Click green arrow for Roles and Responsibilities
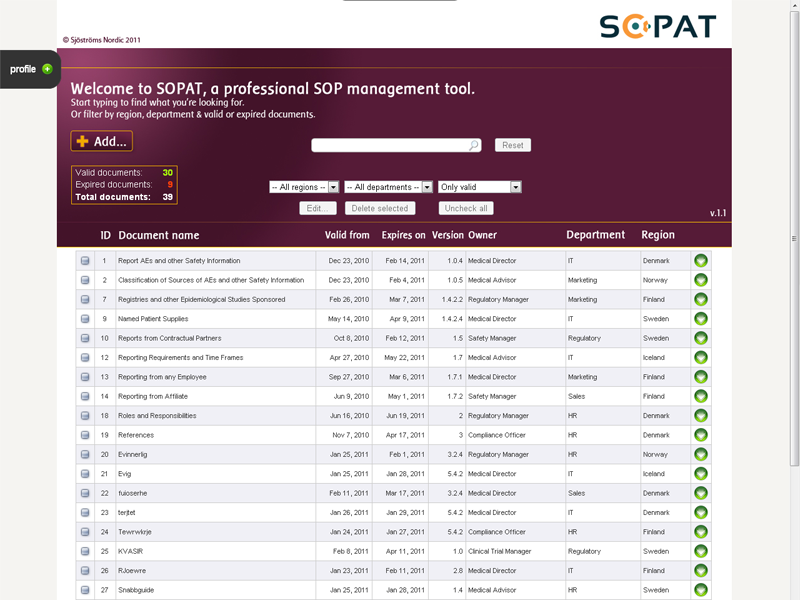 tap(701, 416)
